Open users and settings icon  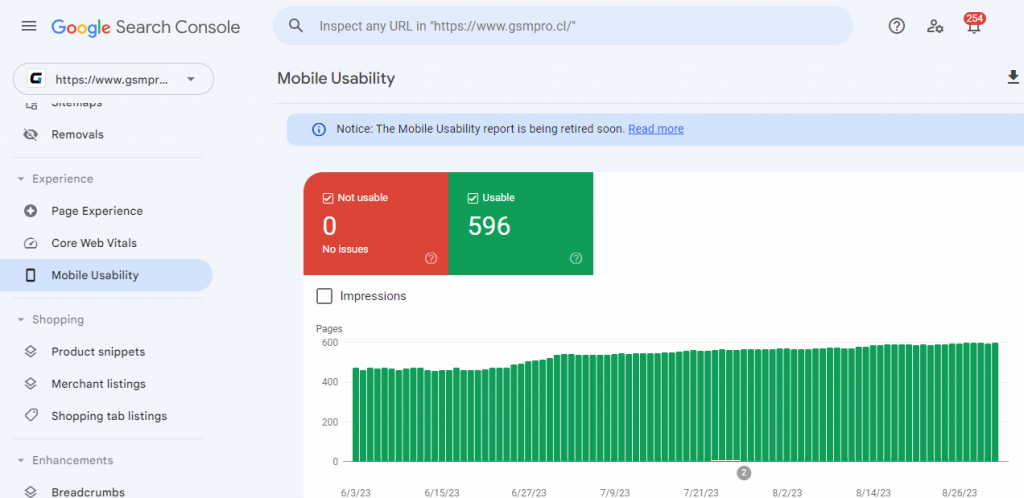pyautogui.click(x=935, y=26)
